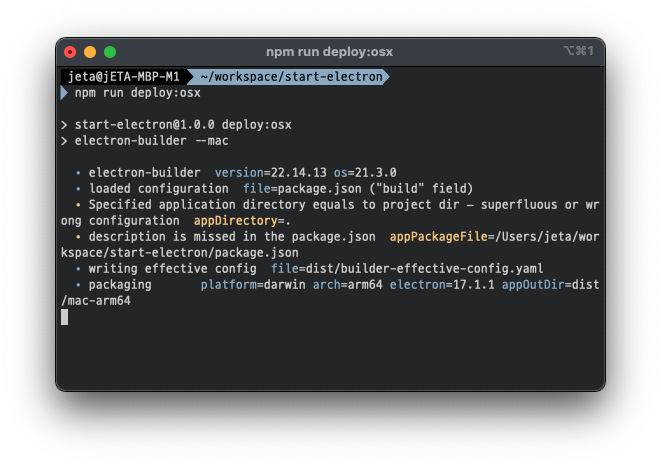The height and width of the screenshot is (465, 661).
Task: Minimize the terminal with yellow button
Action: [90, 52]
